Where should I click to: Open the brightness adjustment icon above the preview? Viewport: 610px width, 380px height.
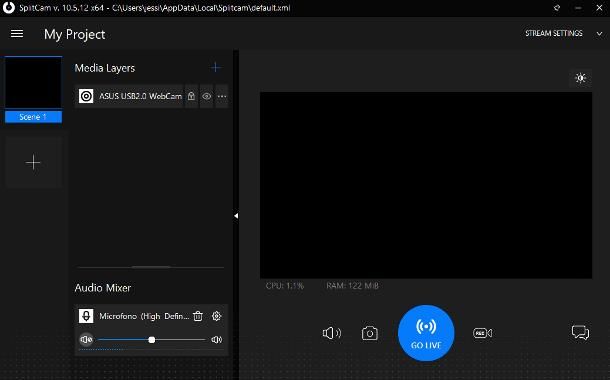[x=581, y=78]
